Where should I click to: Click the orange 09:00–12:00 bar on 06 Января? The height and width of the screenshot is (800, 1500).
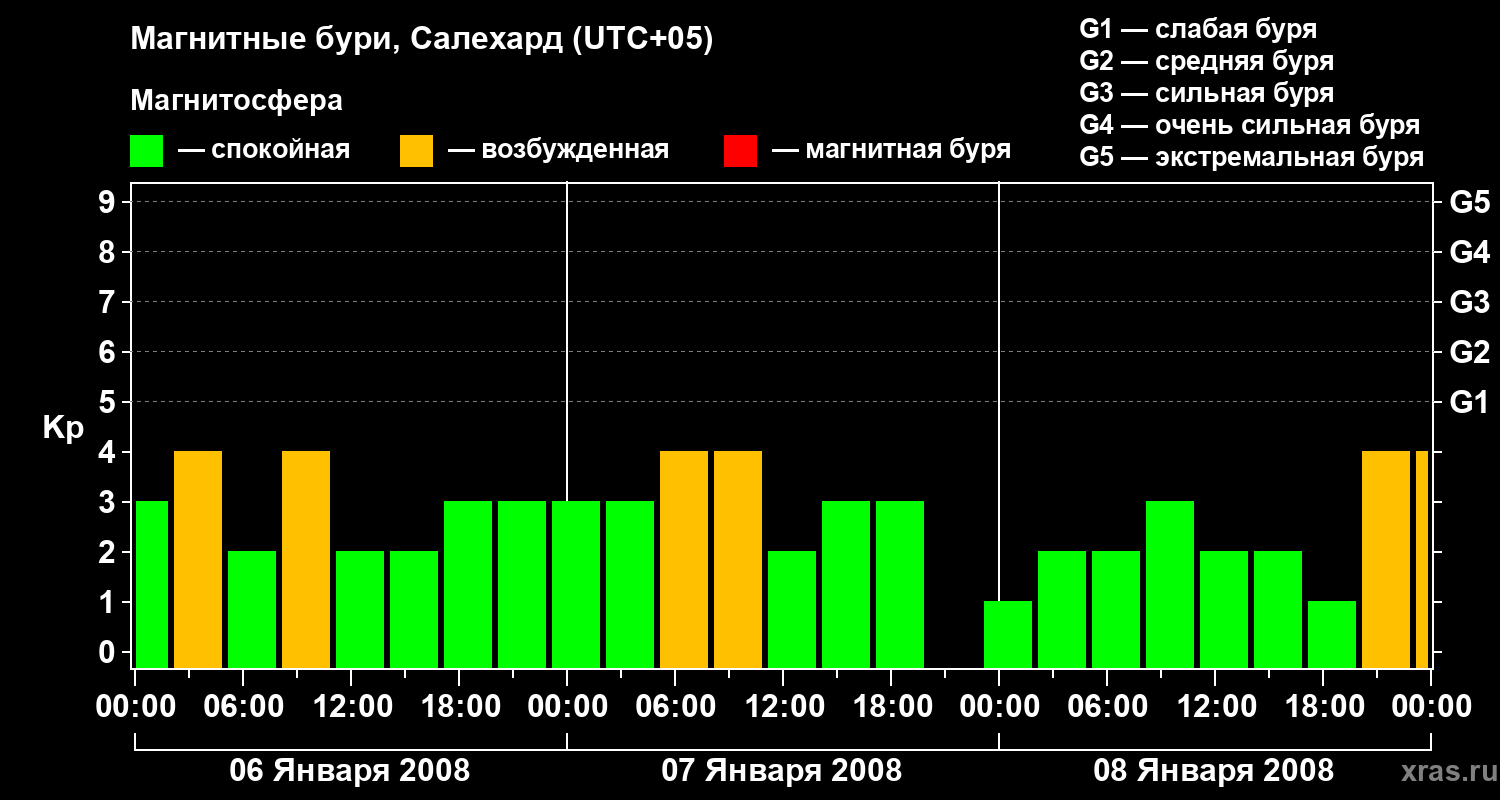306,559
